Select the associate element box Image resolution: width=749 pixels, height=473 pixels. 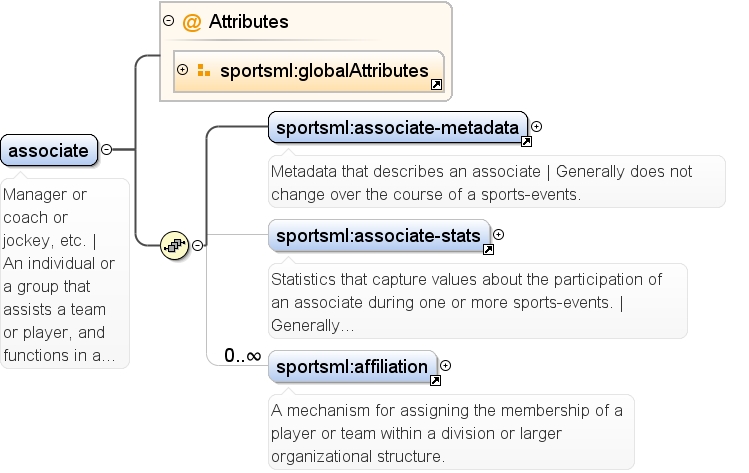pyautogui.click(x=49, y=150)
